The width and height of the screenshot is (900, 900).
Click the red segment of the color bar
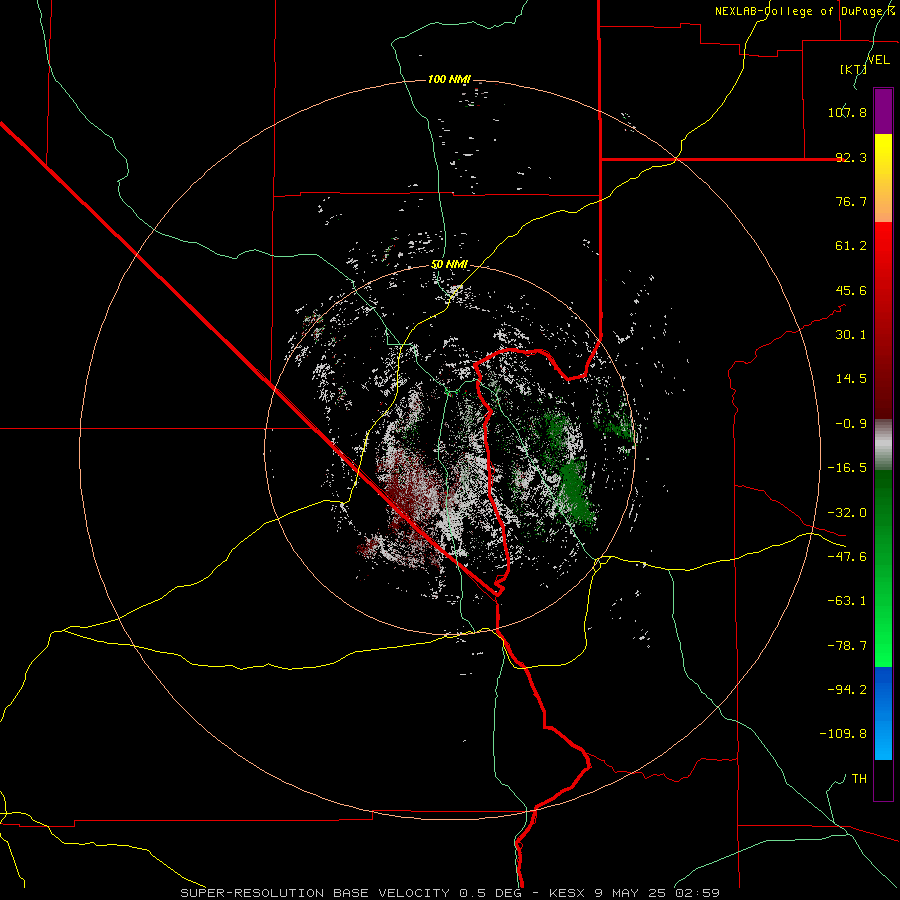(x=883, y=320)
